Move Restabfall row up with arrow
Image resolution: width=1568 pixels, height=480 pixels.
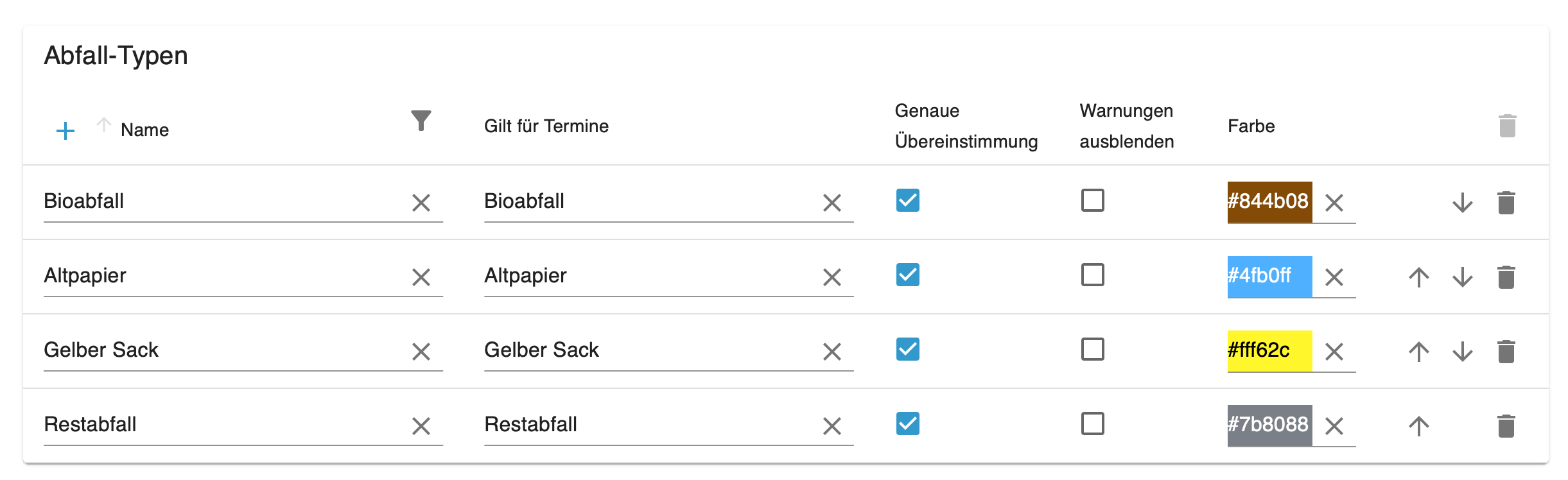pos(1419,426)
